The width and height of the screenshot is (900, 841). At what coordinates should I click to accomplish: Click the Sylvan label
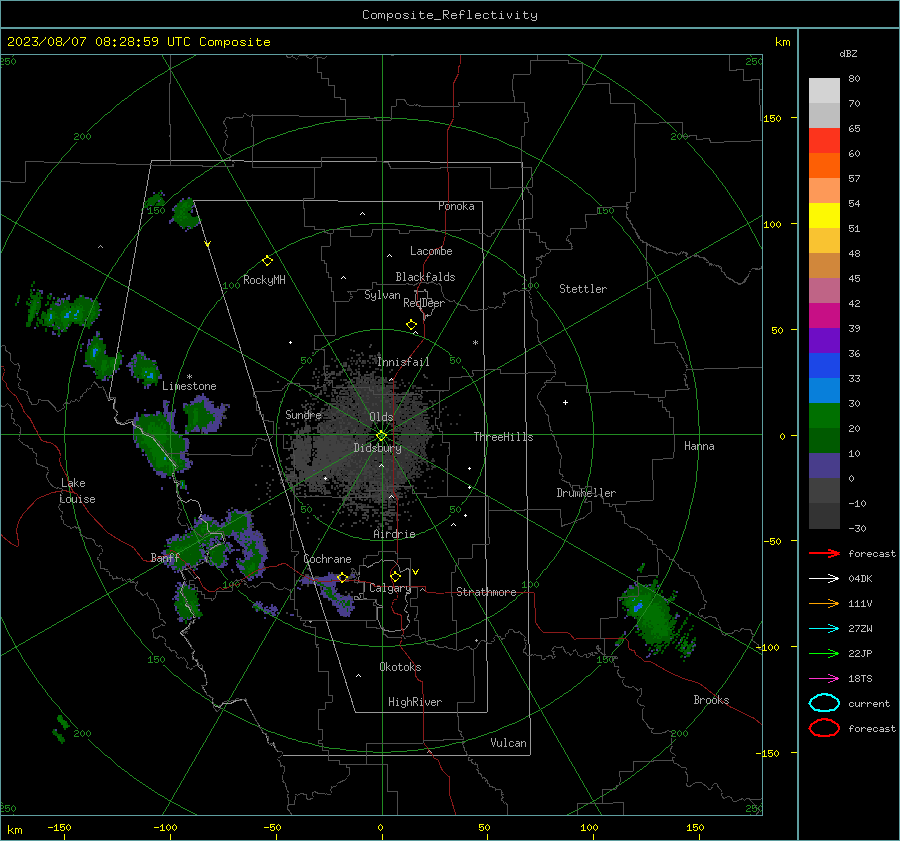click(382, 295)
